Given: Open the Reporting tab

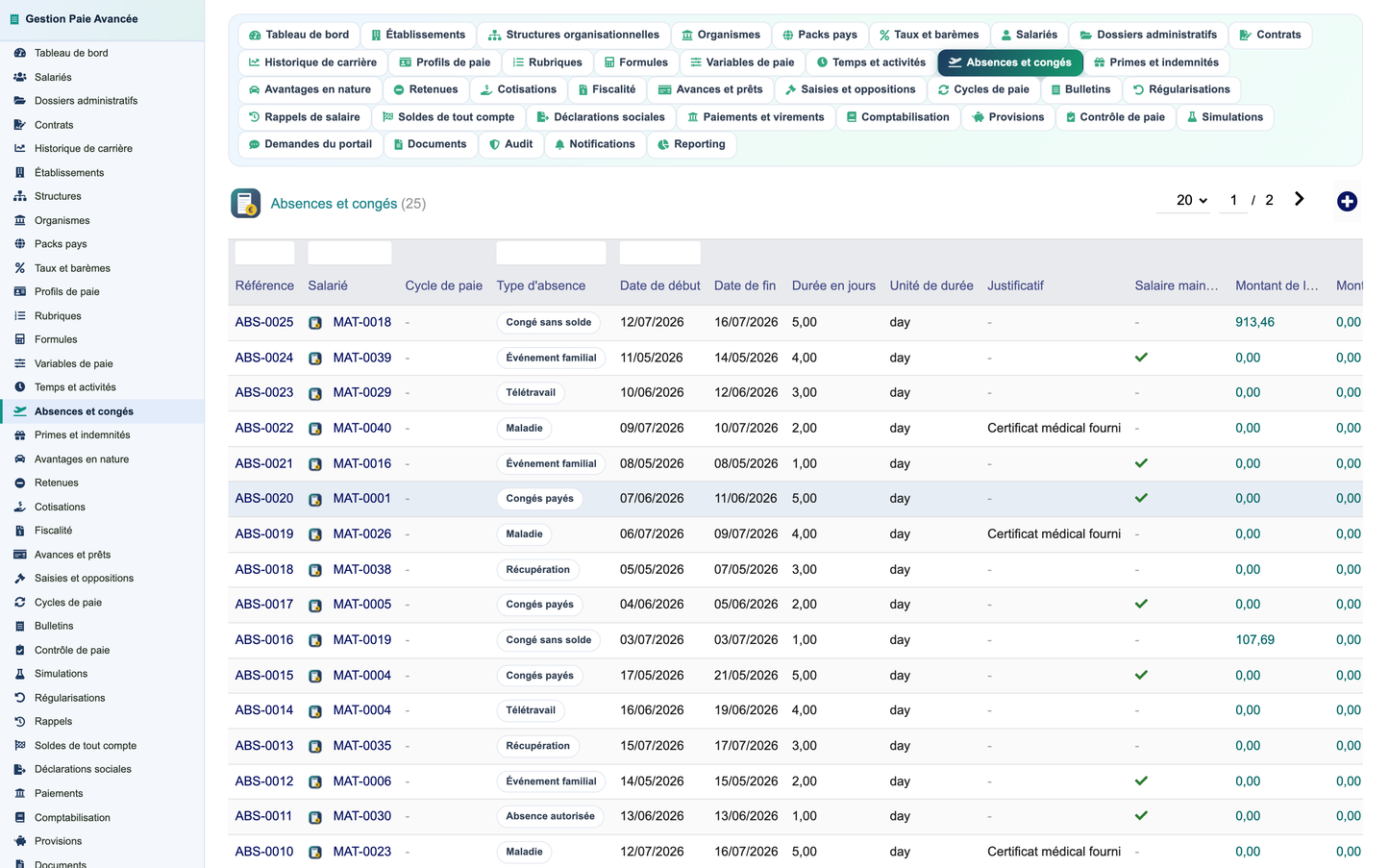Looking at the screenshot, I should [691, 144].
